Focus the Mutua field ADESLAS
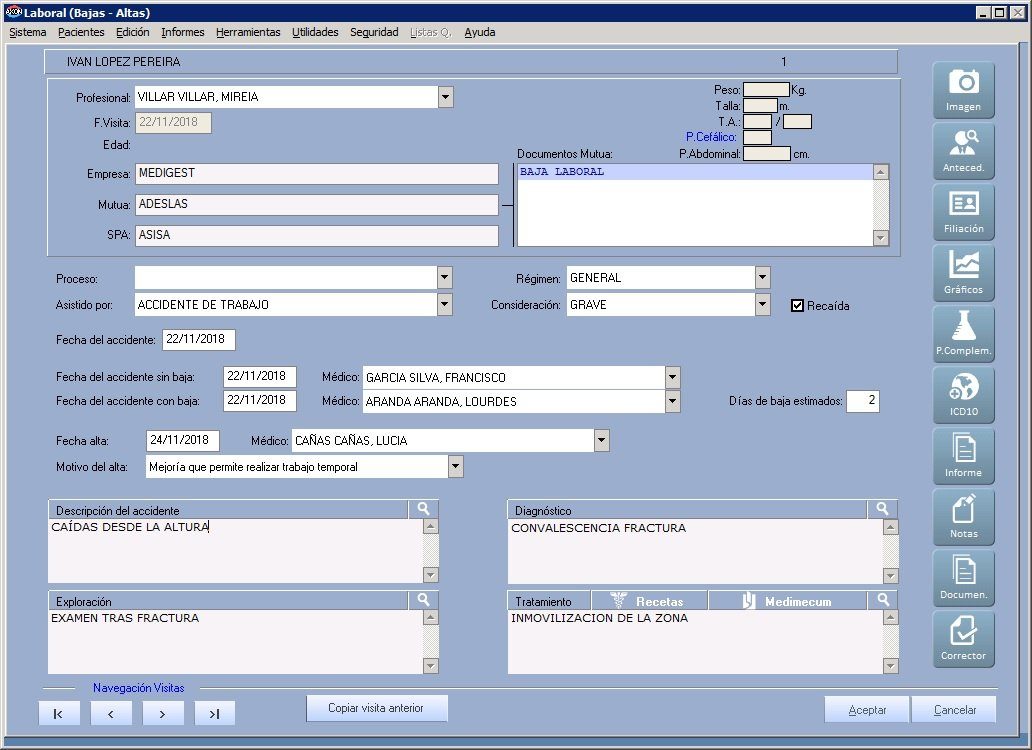The height and width of the screenshot is (750, 1032). pyautogui.click(x=317, y=204)
